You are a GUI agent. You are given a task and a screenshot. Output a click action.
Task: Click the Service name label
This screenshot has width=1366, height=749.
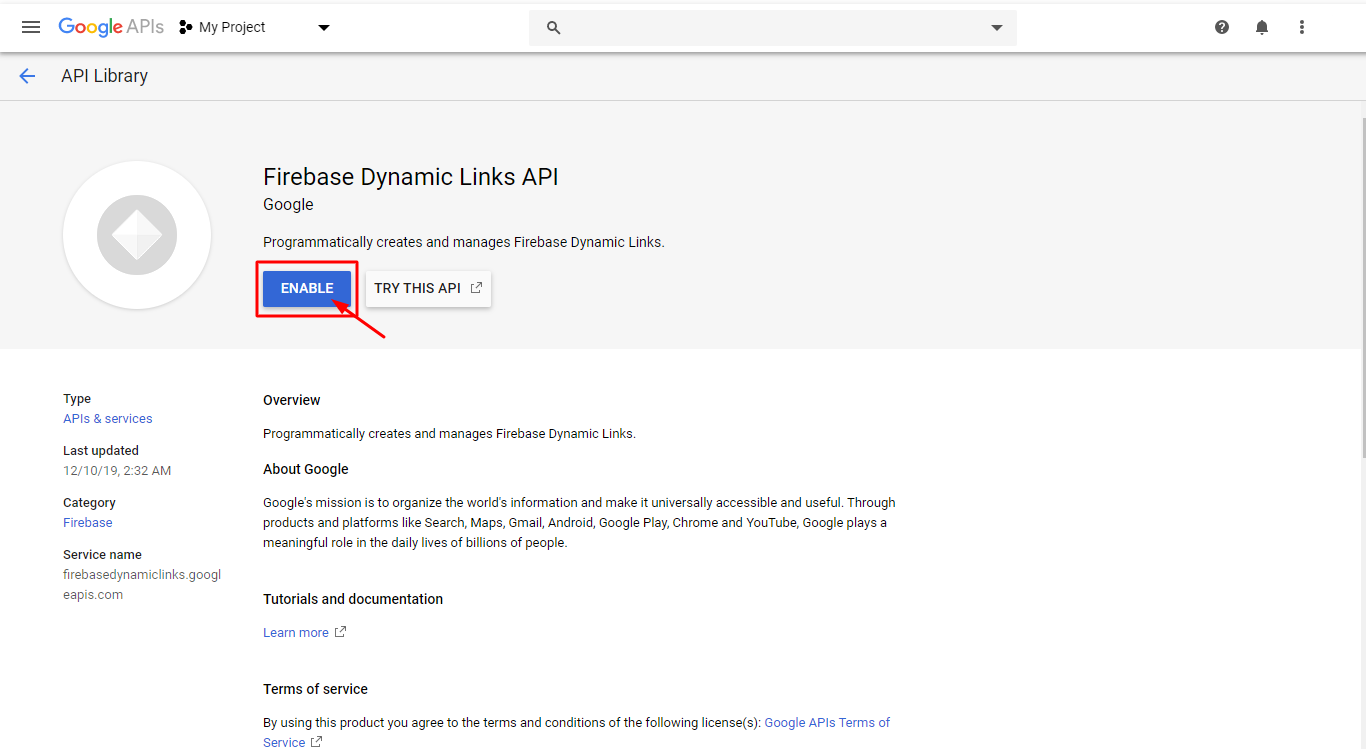[102, 555]
